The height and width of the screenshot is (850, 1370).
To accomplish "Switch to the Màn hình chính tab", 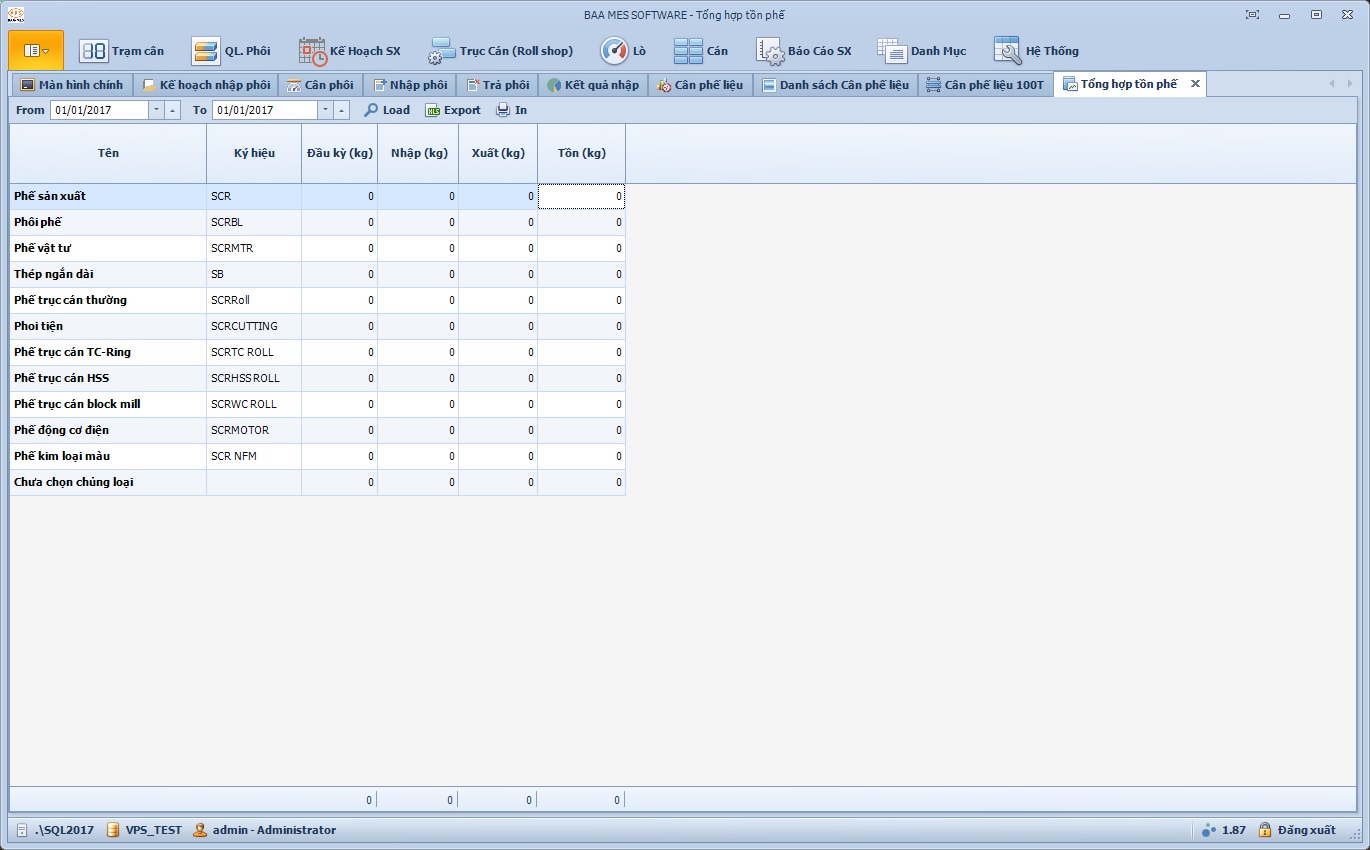I will point(71,85).
